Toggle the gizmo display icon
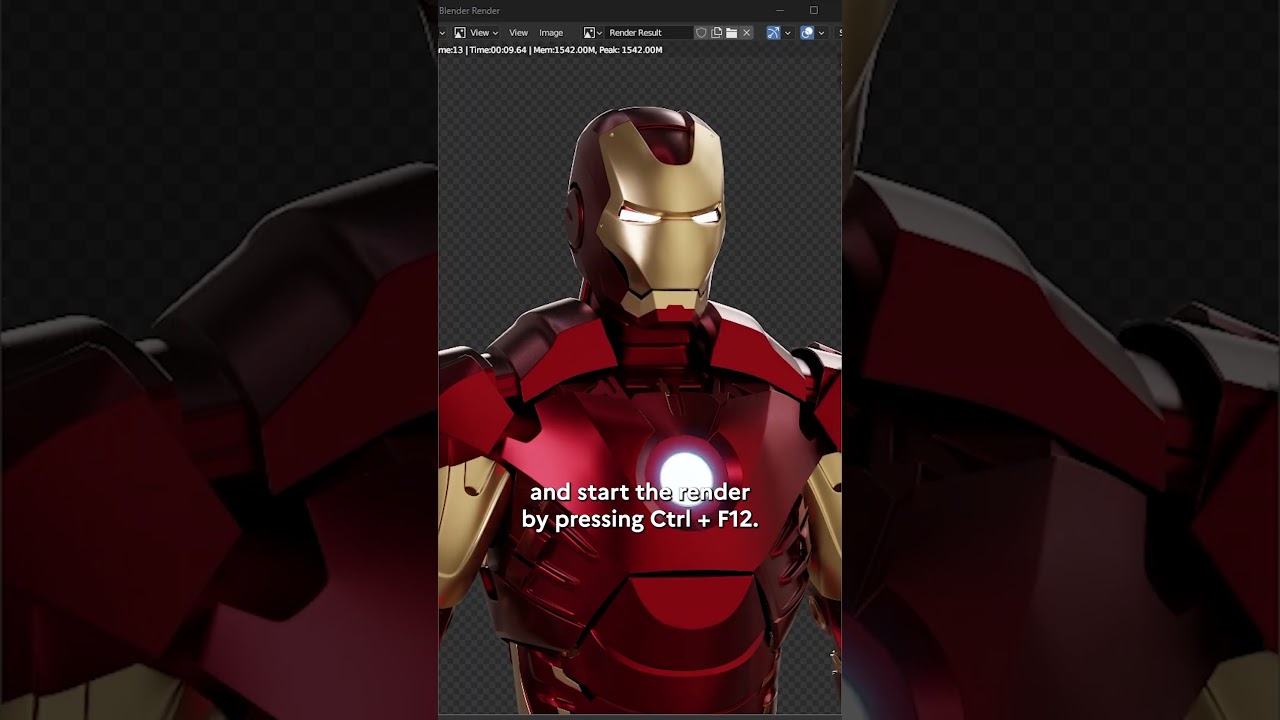Image resolution: width=1280 pixels, height=720 pixels. click(773, 33)
